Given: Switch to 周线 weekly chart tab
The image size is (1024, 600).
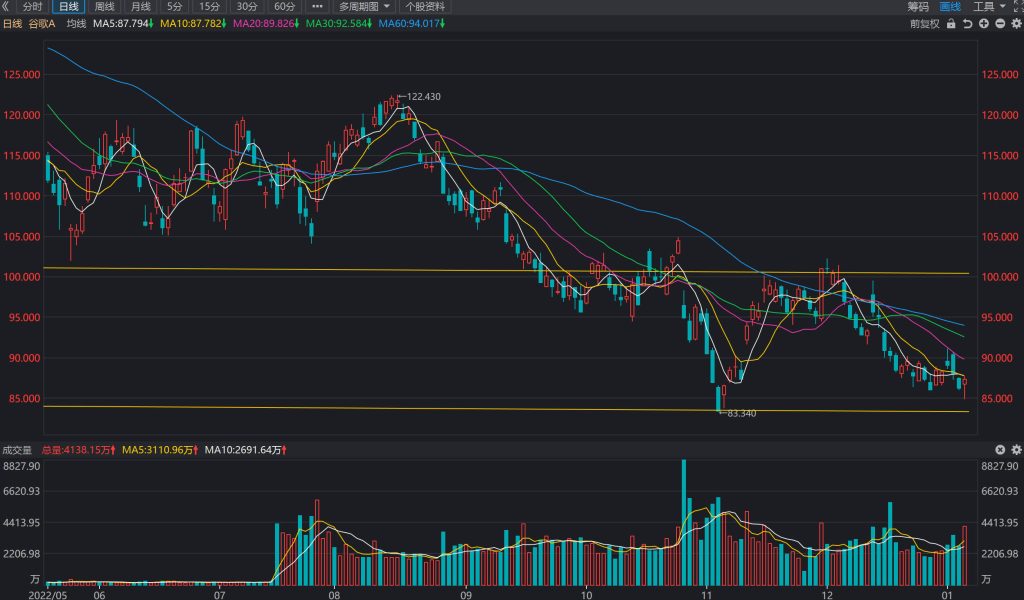Looking at the screenshot, I should 104,7.
